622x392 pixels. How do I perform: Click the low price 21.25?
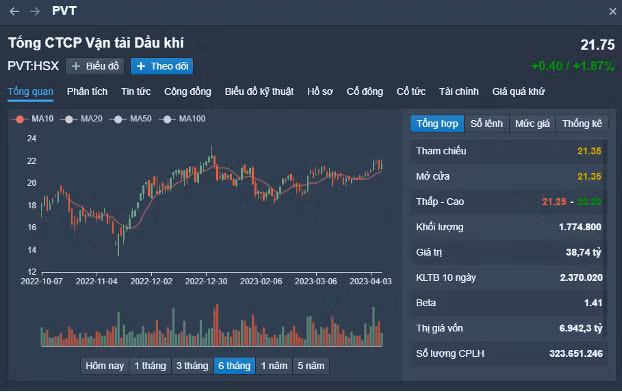pos(554,202)
